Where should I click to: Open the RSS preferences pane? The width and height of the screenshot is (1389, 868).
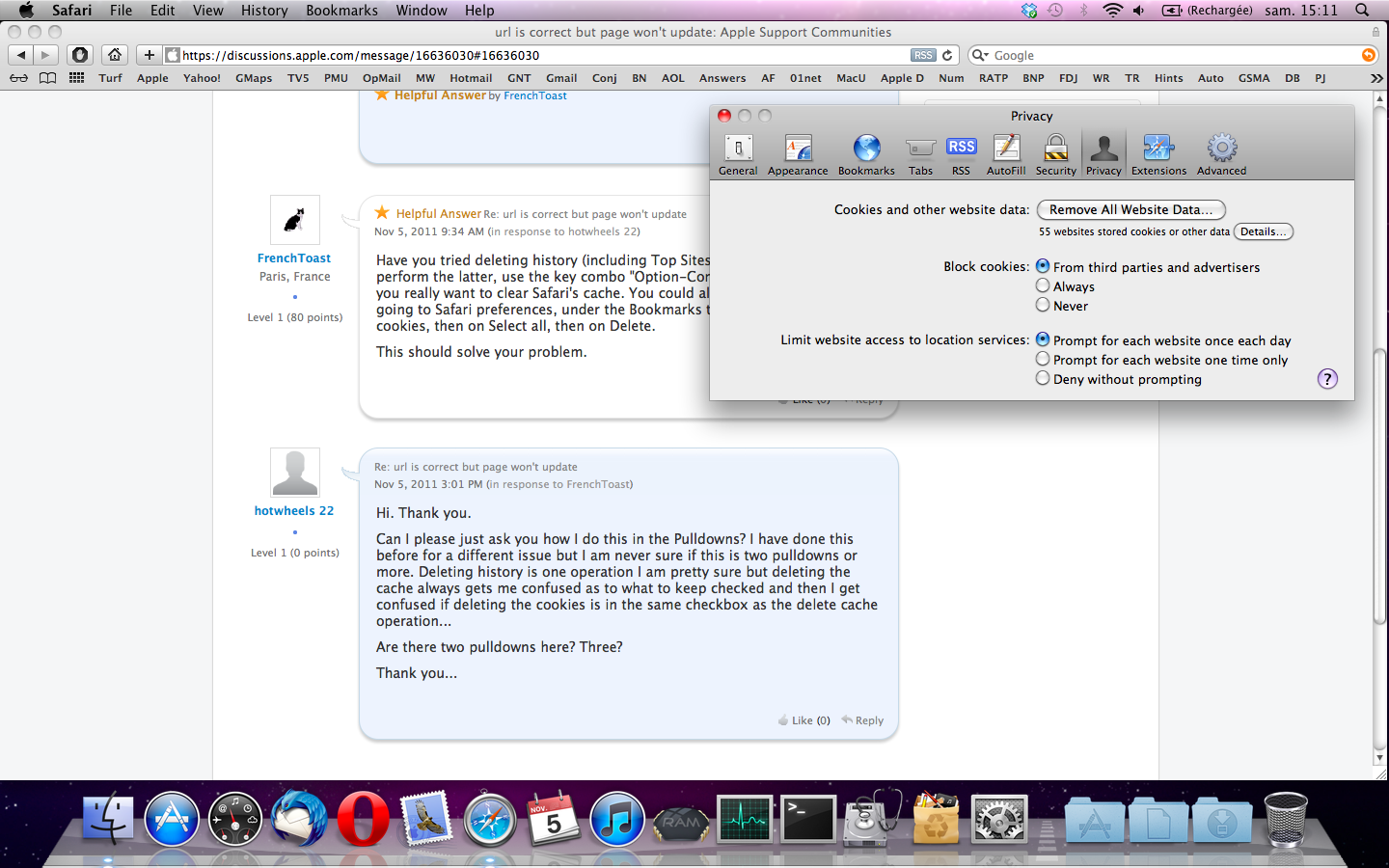point(961,154)
